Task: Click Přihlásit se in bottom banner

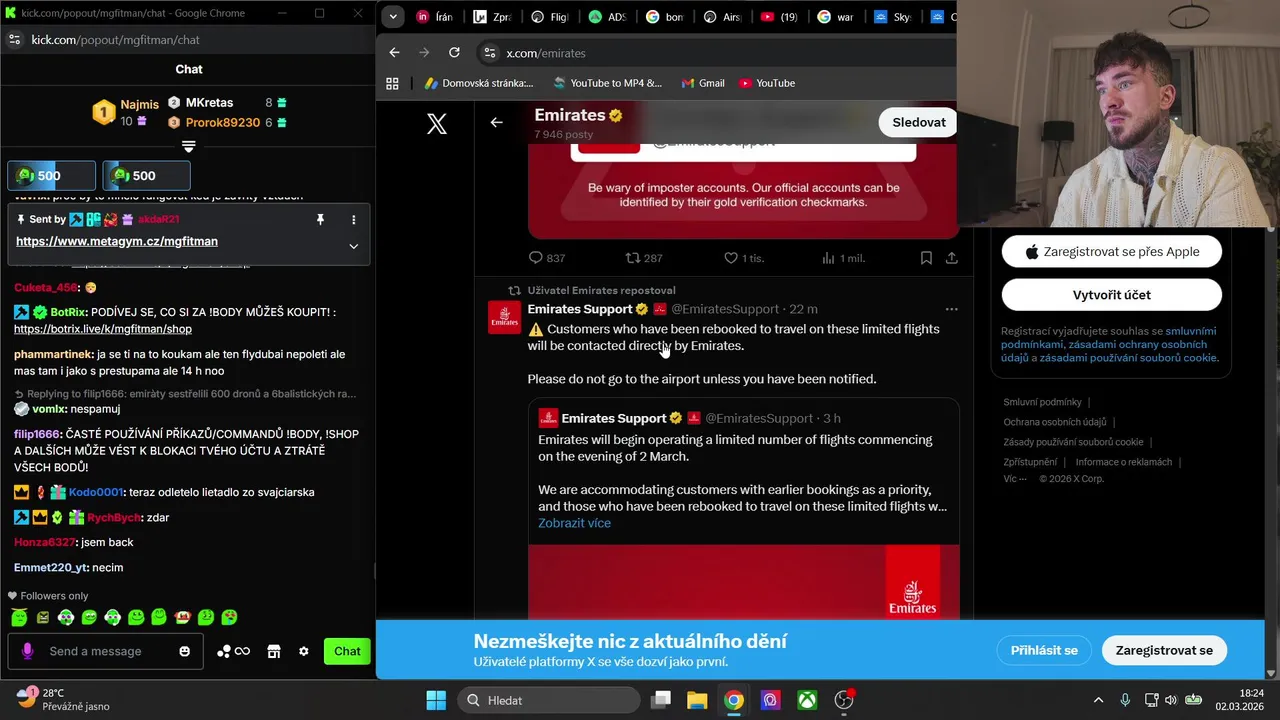Action: pyautogui.click(x=1044, y=650)
